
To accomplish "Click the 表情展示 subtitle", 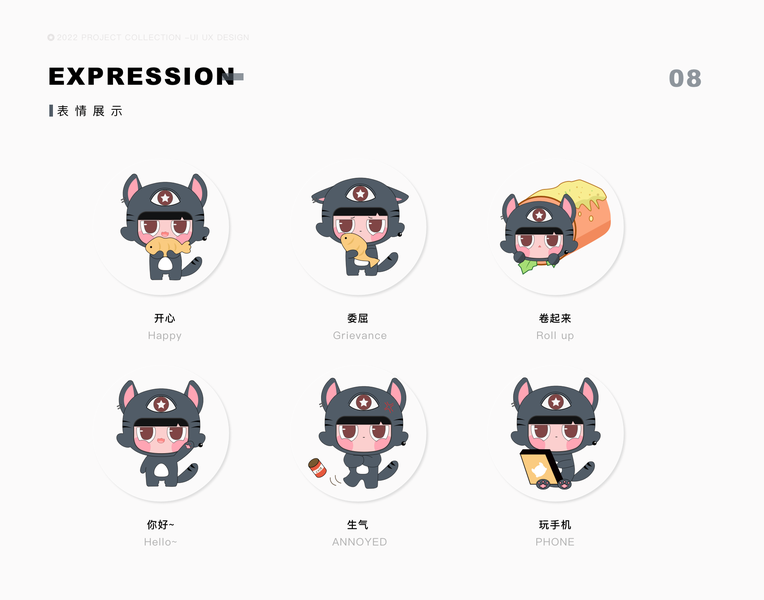I will pos(90,111).
